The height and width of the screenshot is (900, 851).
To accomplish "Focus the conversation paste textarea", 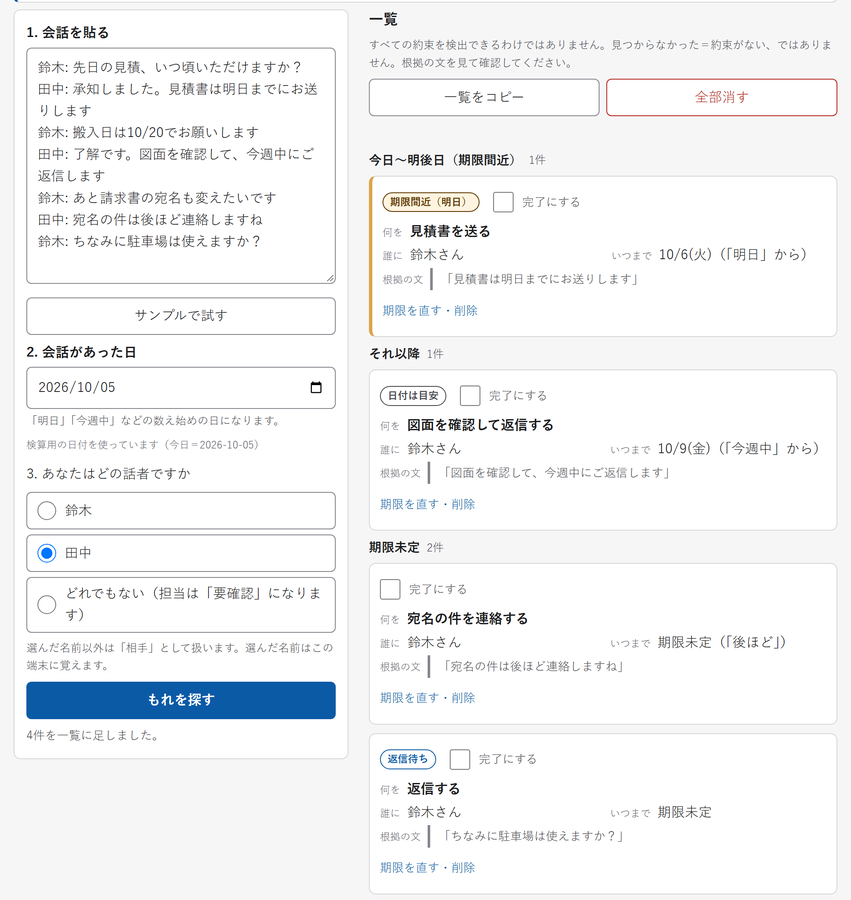I will [x=181, y=166].
